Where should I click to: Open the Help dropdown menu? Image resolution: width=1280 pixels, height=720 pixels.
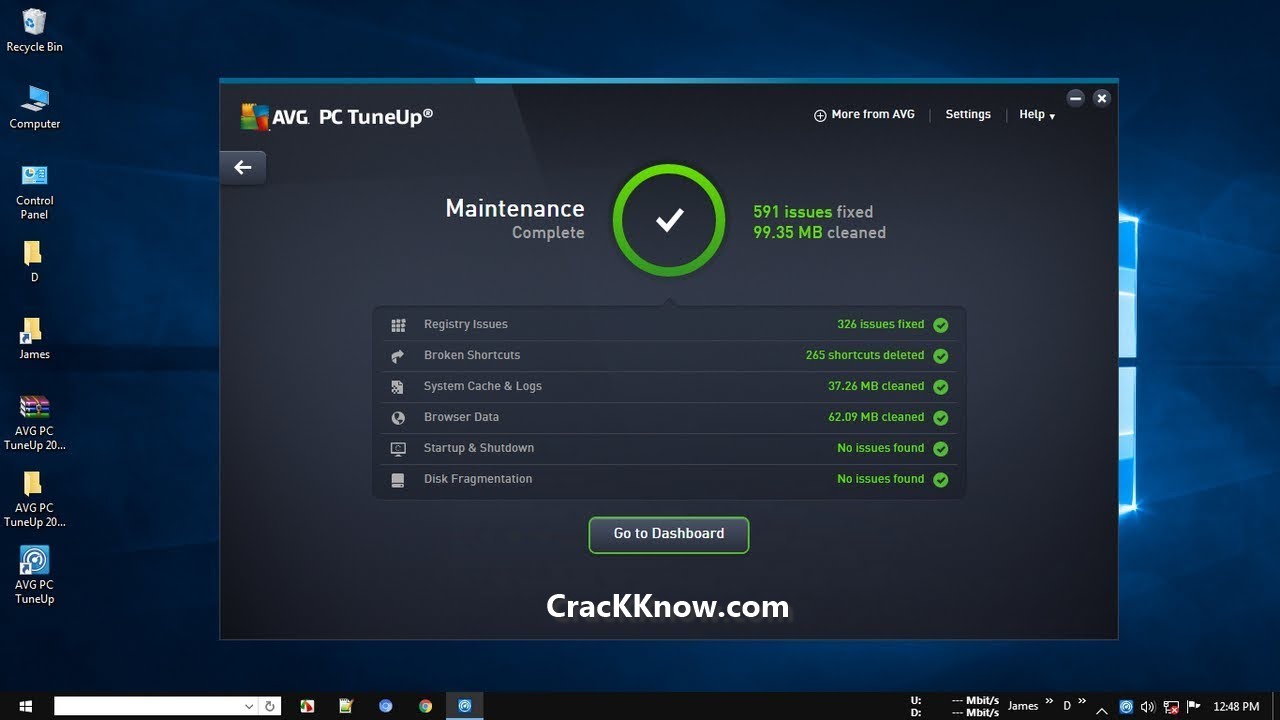point(1037,115)
